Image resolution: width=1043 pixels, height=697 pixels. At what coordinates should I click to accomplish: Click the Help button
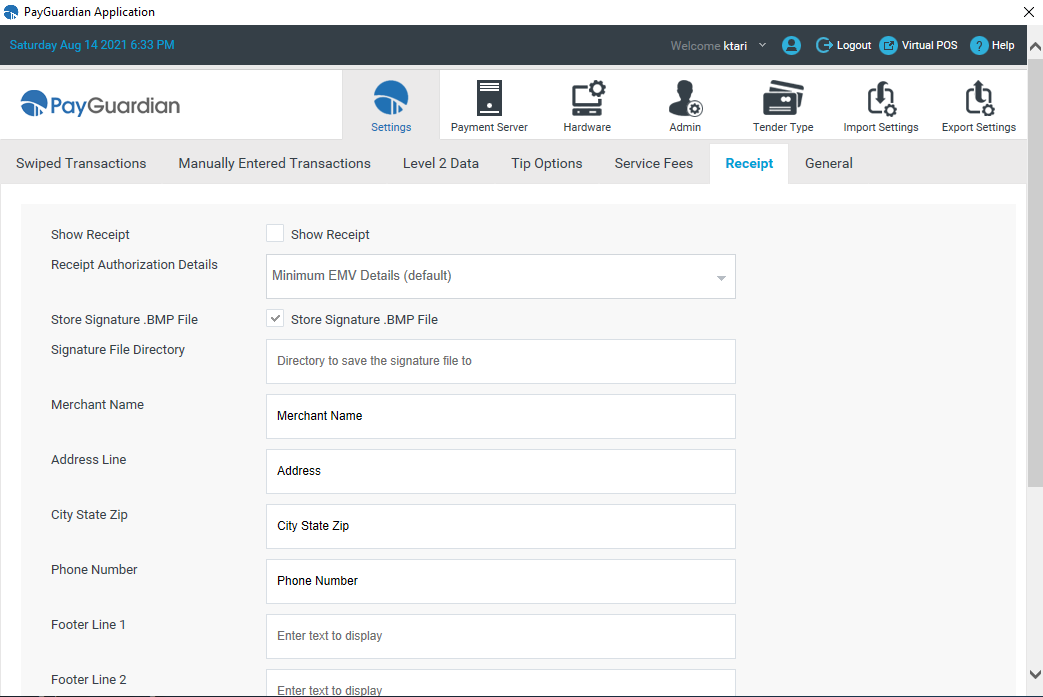pyautogui.click(x=992, y=45)
